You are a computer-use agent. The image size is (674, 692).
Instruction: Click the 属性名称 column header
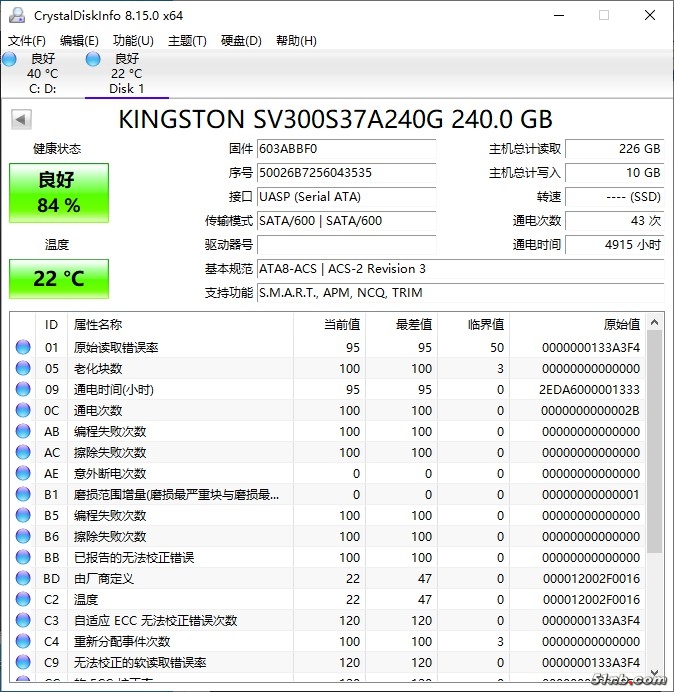click(98, 325)
